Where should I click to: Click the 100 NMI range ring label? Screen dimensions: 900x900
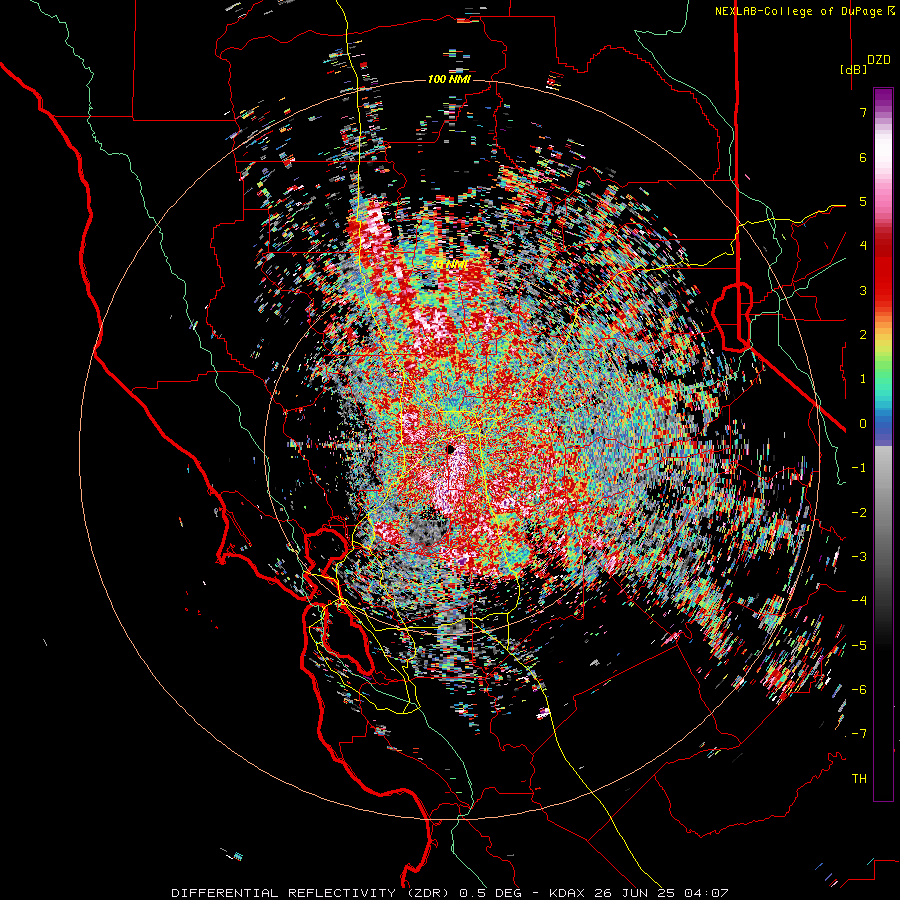point(449,79)
